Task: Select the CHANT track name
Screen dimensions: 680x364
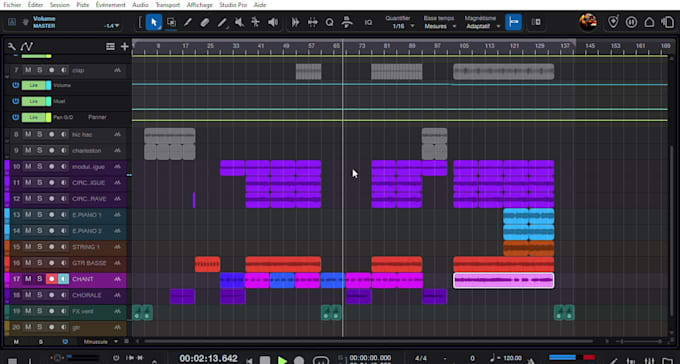Action: click(82, 279)
